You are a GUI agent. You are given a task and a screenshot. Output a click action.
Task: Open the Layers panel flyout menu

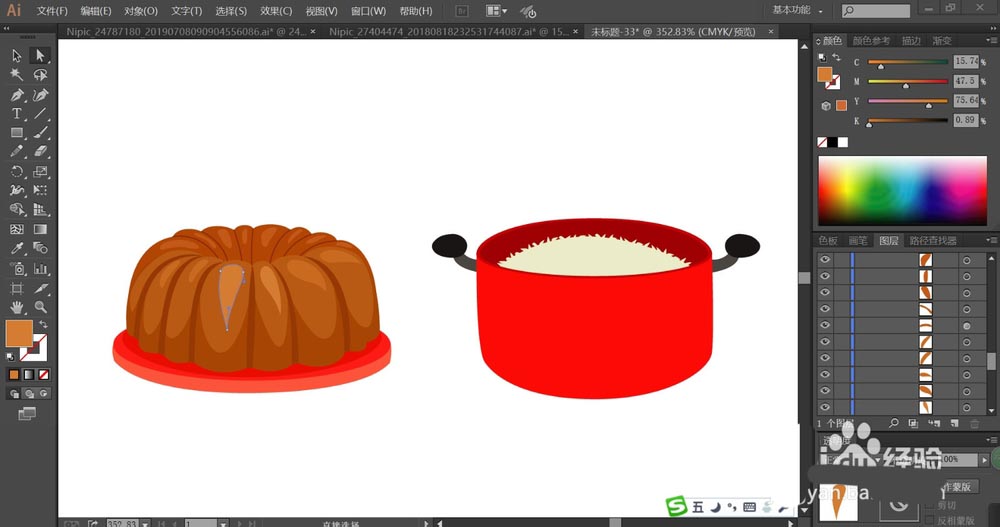click(x=992, y=240)
